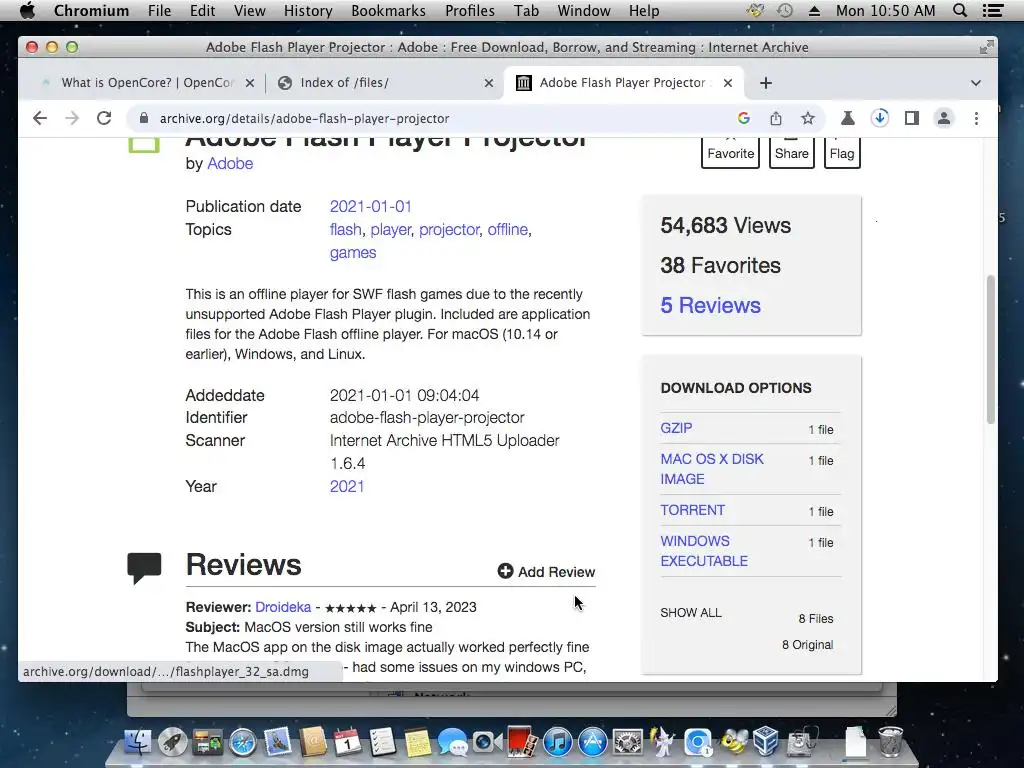
Task: Open the Year 2021 link
Action: [347, 486]
